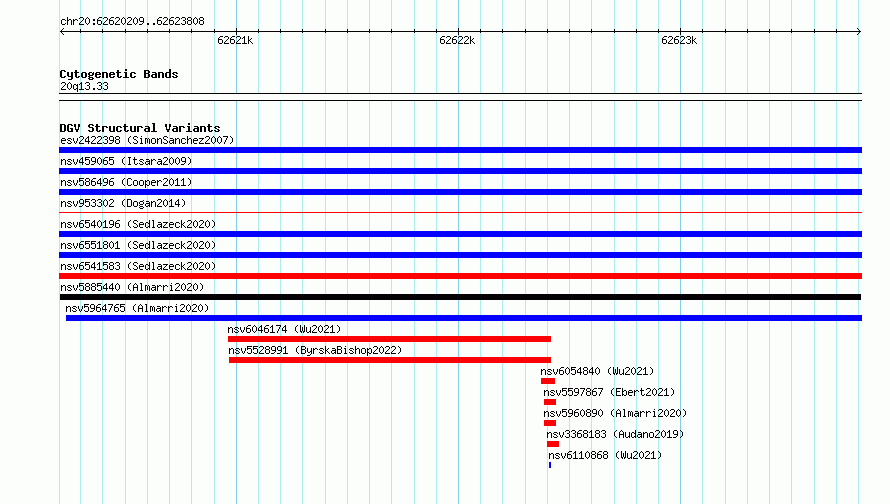890x504 pixels.
Task: Select the blue bar under nsv5964765
Action: (464, 318)
